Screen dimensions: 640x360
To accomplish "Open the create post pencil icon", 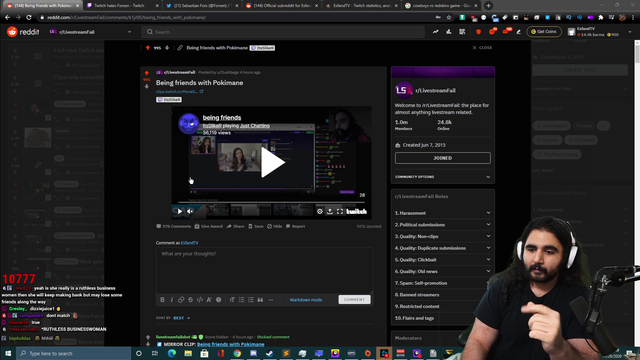I will click(x=518, y=31).
